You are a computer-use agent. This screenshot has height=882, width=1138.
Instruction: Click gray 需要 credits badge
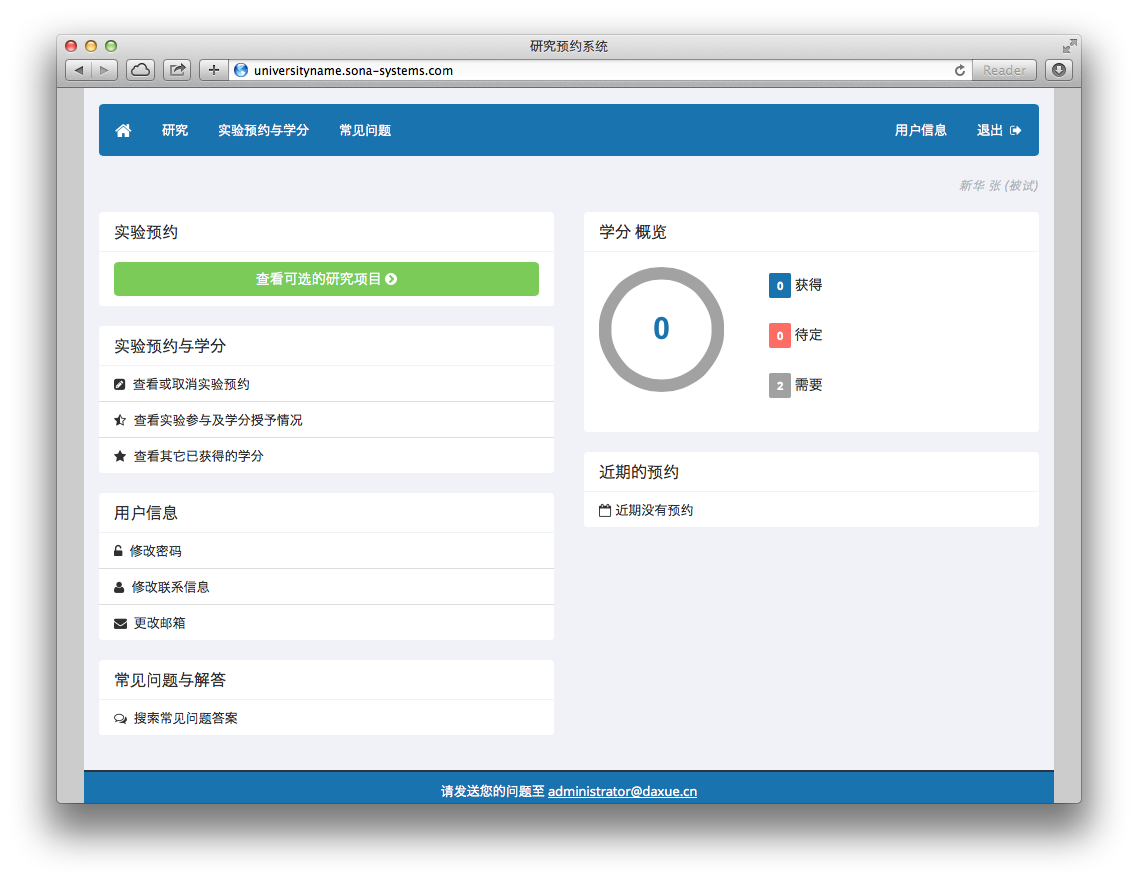coord(779,385)
